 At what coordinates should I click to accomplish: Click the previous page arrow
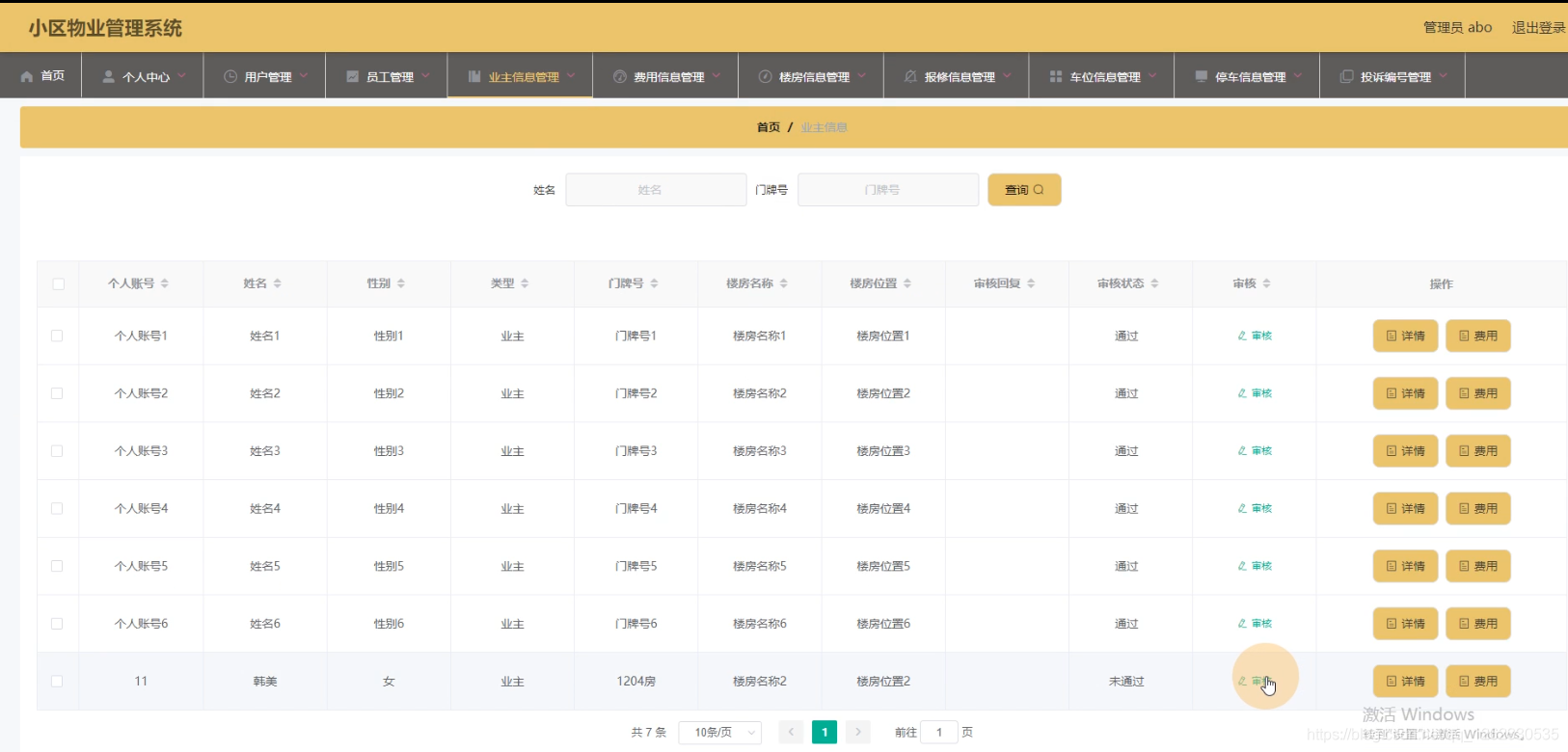[x=791, y=733]
